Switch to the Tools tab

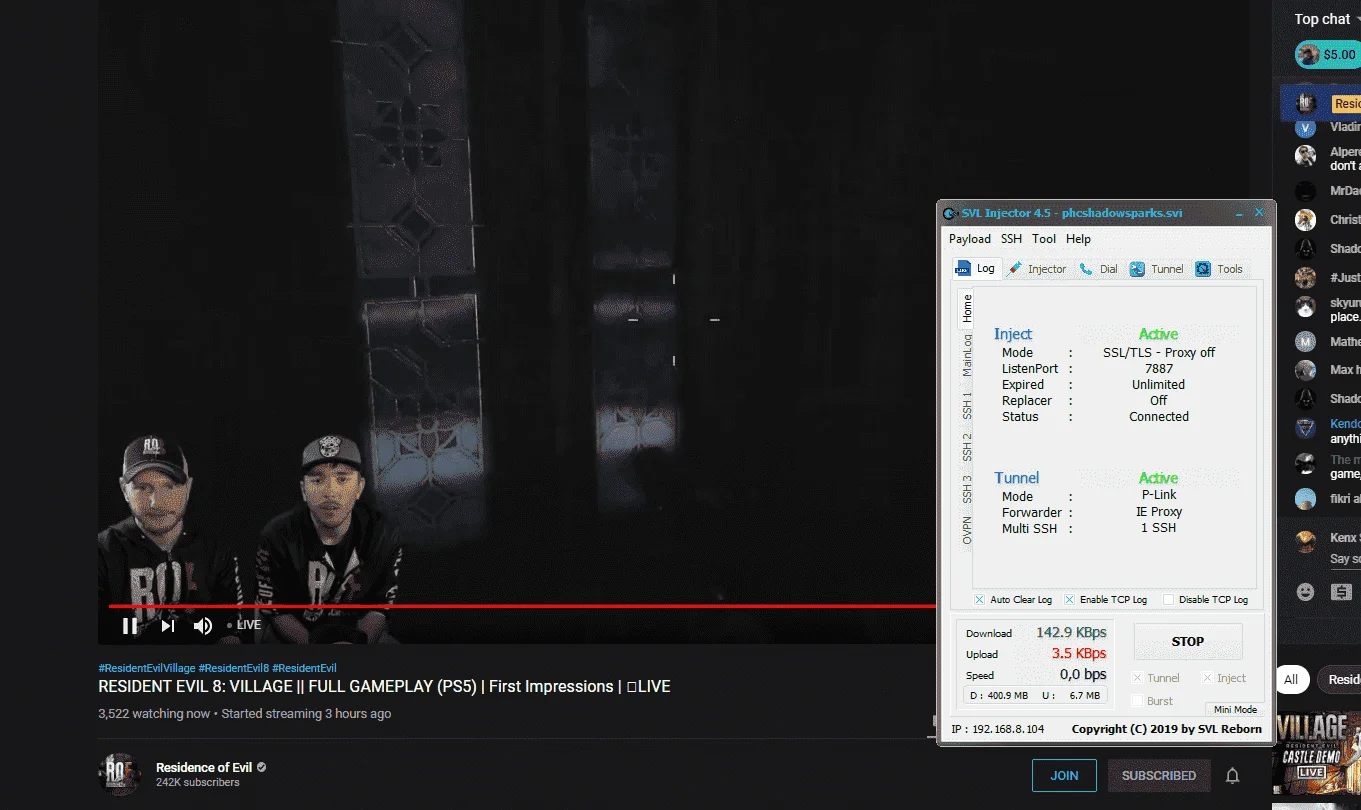click(x=1219, y=269)
